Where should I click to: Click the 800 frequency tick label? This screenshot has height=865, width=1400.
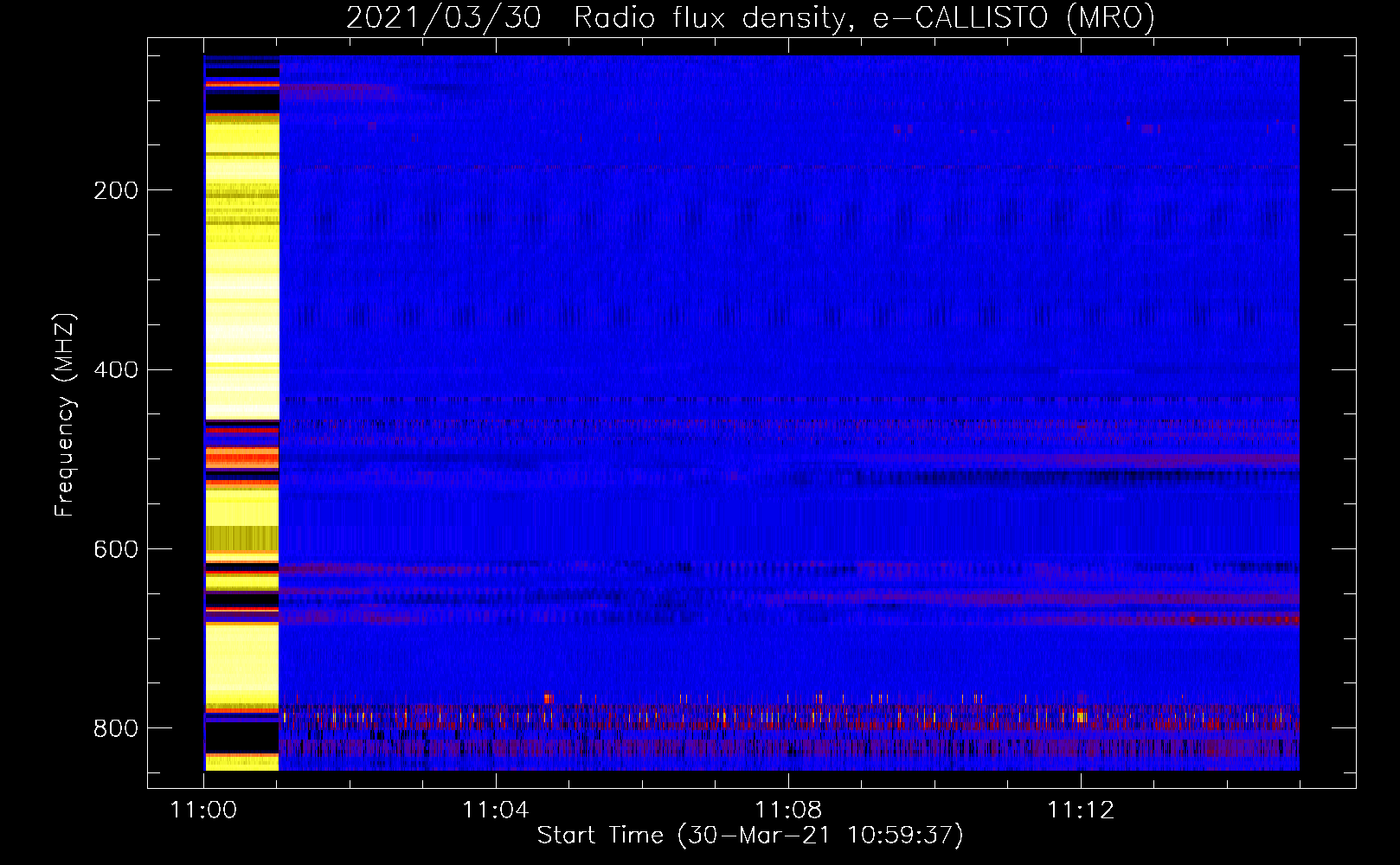click(x=116, y=728)
